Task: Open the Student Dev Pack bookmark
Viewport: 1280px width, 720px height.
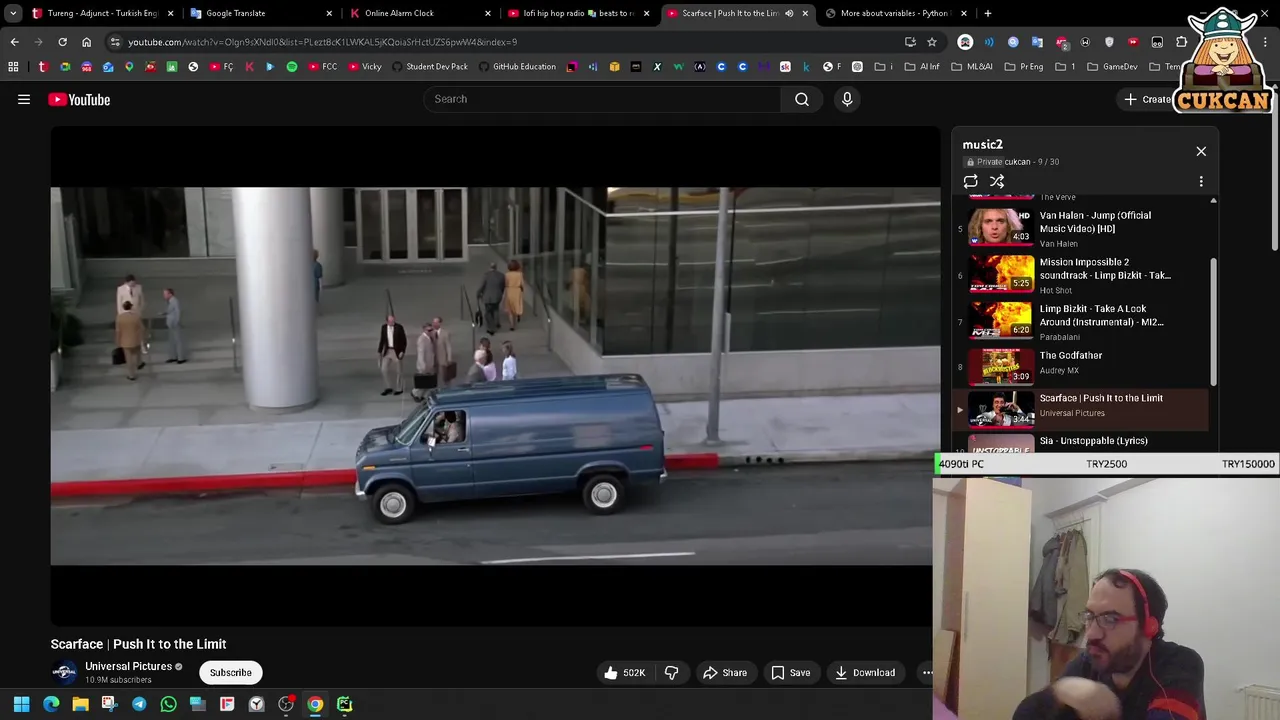Action: (430, 67)
